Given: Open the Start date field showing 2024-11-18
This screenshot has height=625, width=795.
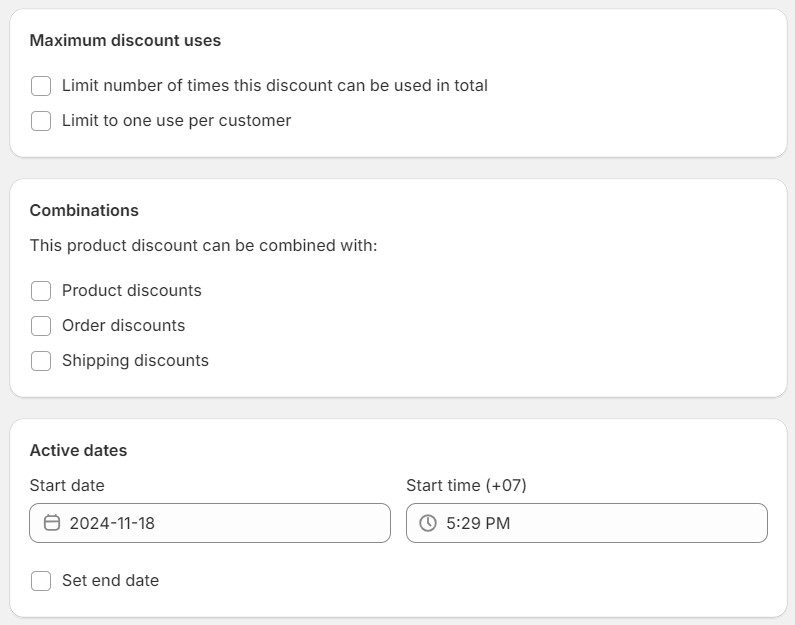Looking at the screenshot, I should coord(220,523).
